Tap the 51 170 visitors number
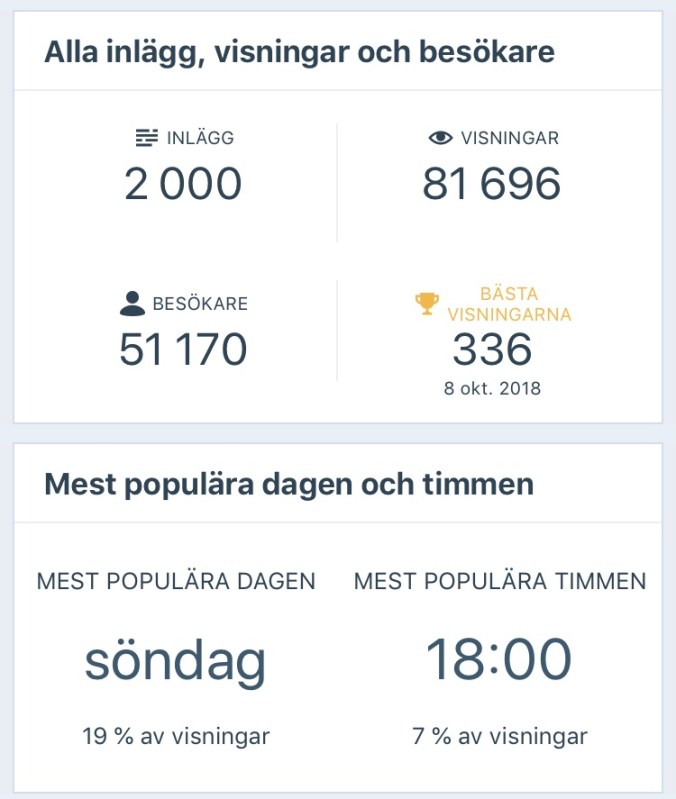Screen dimensions: 676x799 183,350
